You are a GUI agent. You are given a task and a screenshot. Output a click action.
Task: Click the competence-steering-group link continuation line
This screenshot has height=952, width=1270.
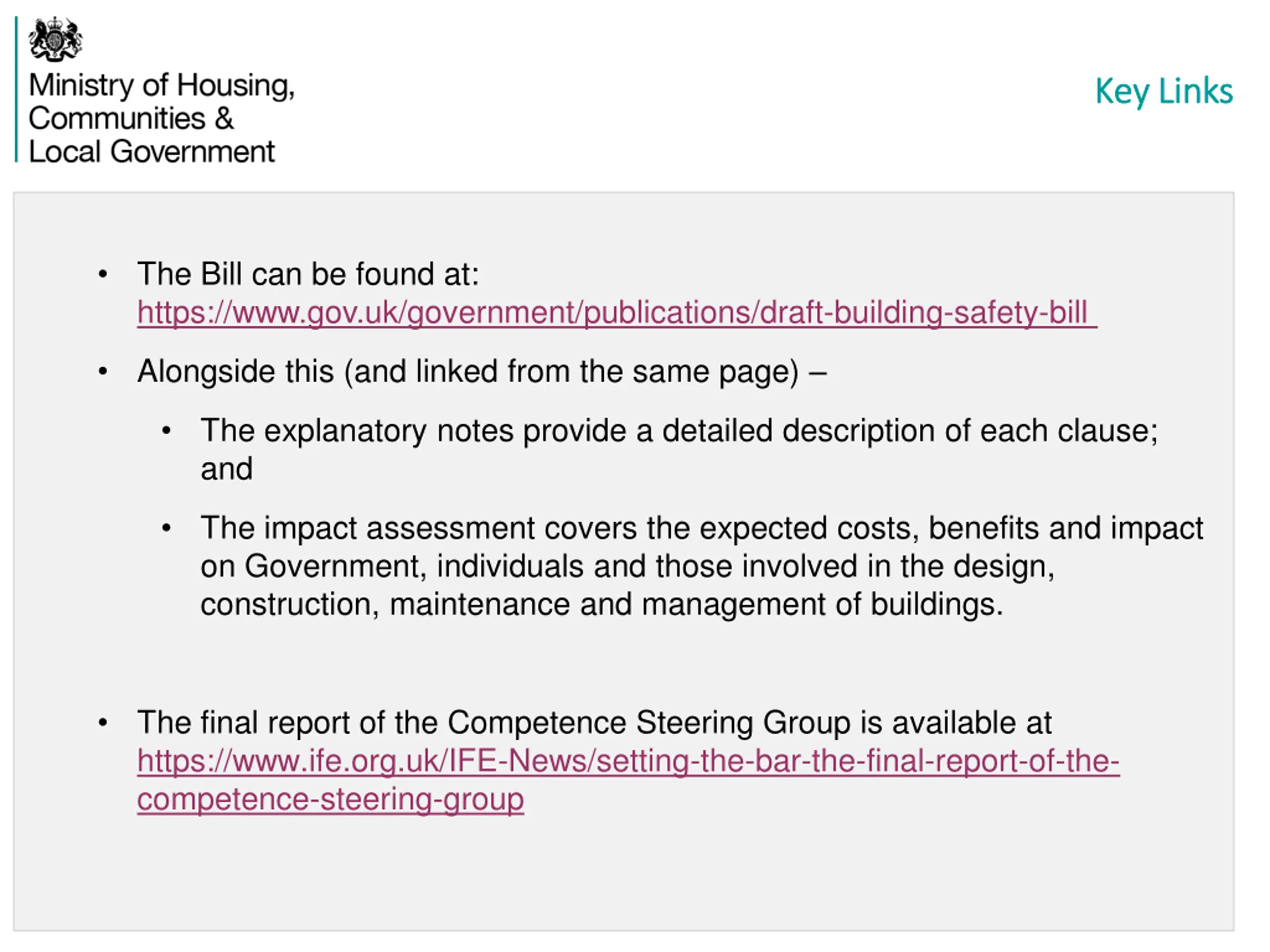point(330,800)
